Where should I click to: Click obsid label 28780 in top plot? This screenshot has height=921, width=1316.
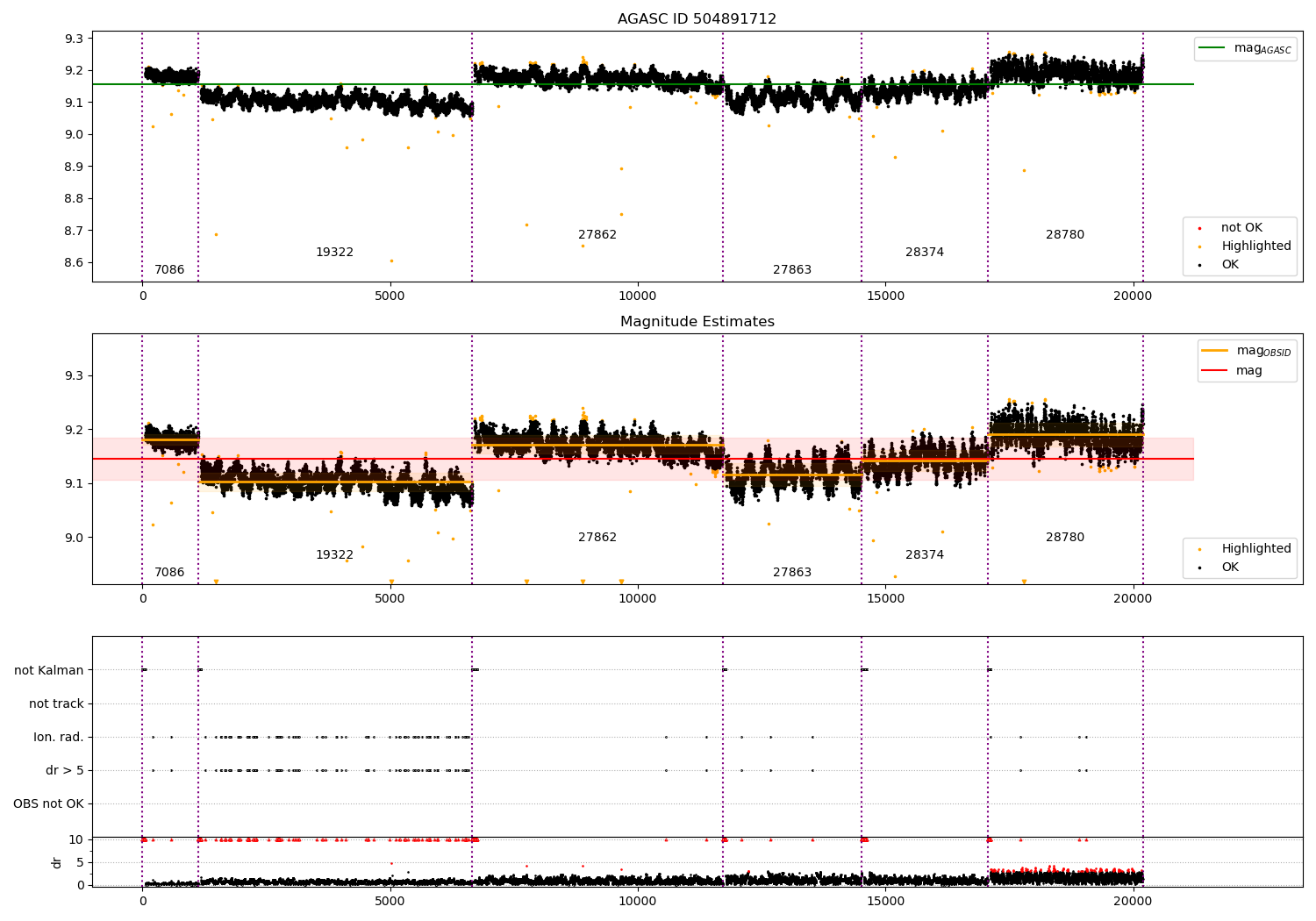pos(1065,235)
